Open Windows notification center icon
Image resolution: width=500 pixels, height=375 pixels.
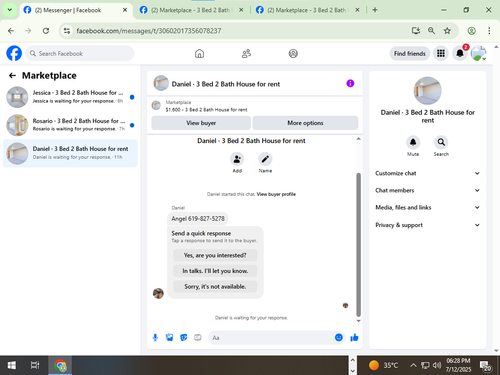coord(485,366)
